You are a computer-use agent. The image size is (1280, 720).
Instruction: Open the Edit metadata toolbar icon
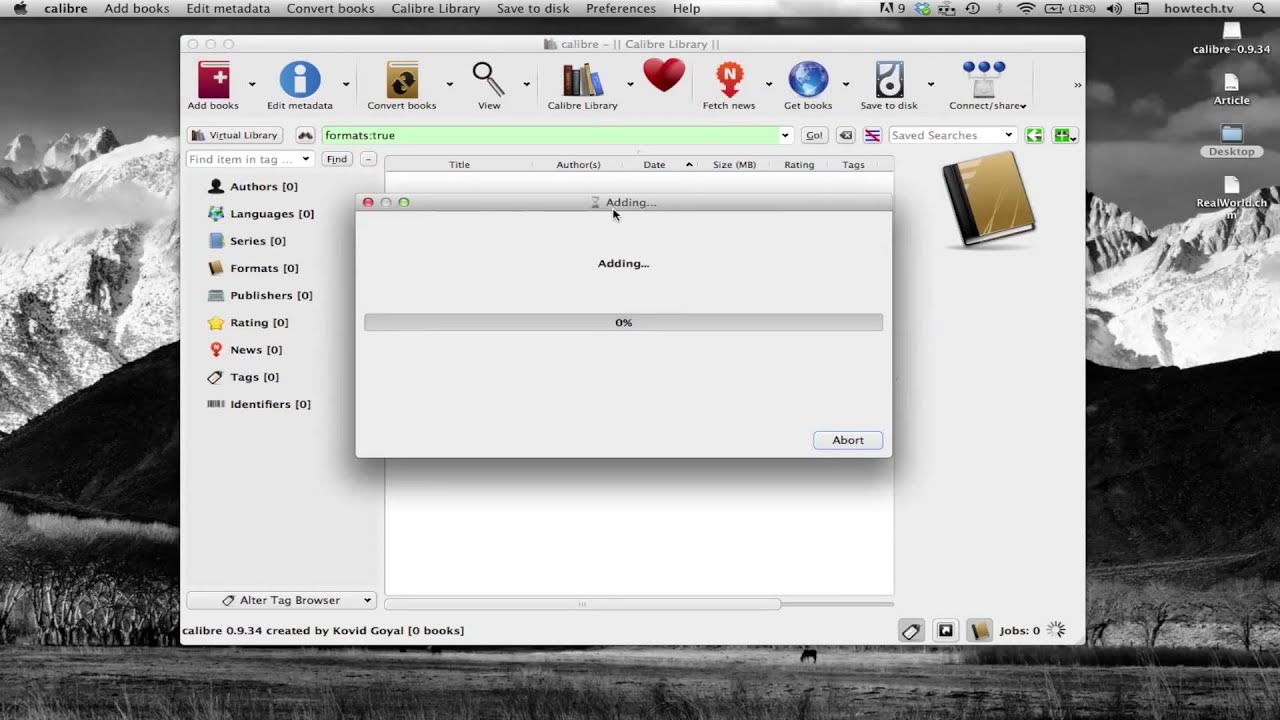(299, 79)
